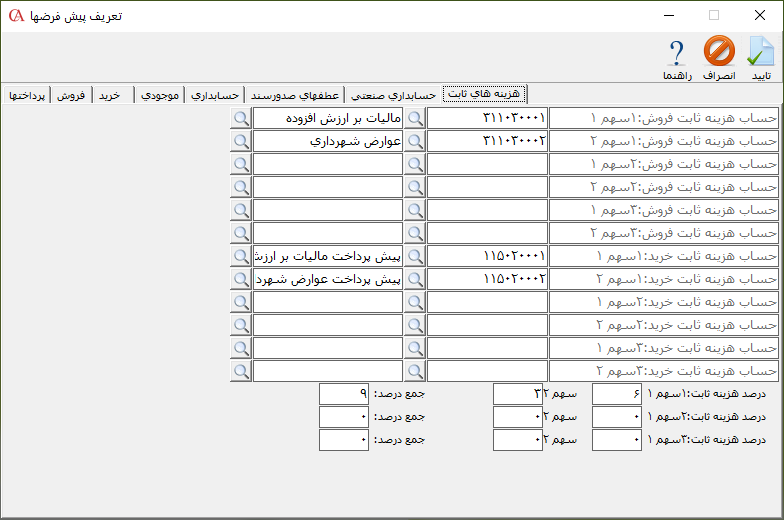The width and height of the screenshot is (784, 520).
Task: Click magnifier icon beside عوارض شهرداری field
Action: pyautogui.click(x=241, y=141)
